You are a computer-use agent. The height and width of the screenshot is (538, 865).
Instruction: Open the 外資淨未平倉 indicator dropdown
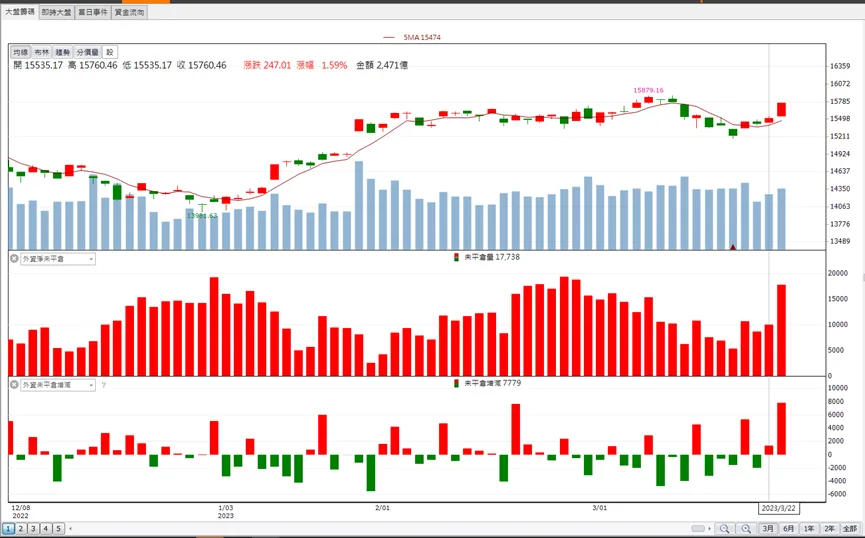[x=57, y=259]
